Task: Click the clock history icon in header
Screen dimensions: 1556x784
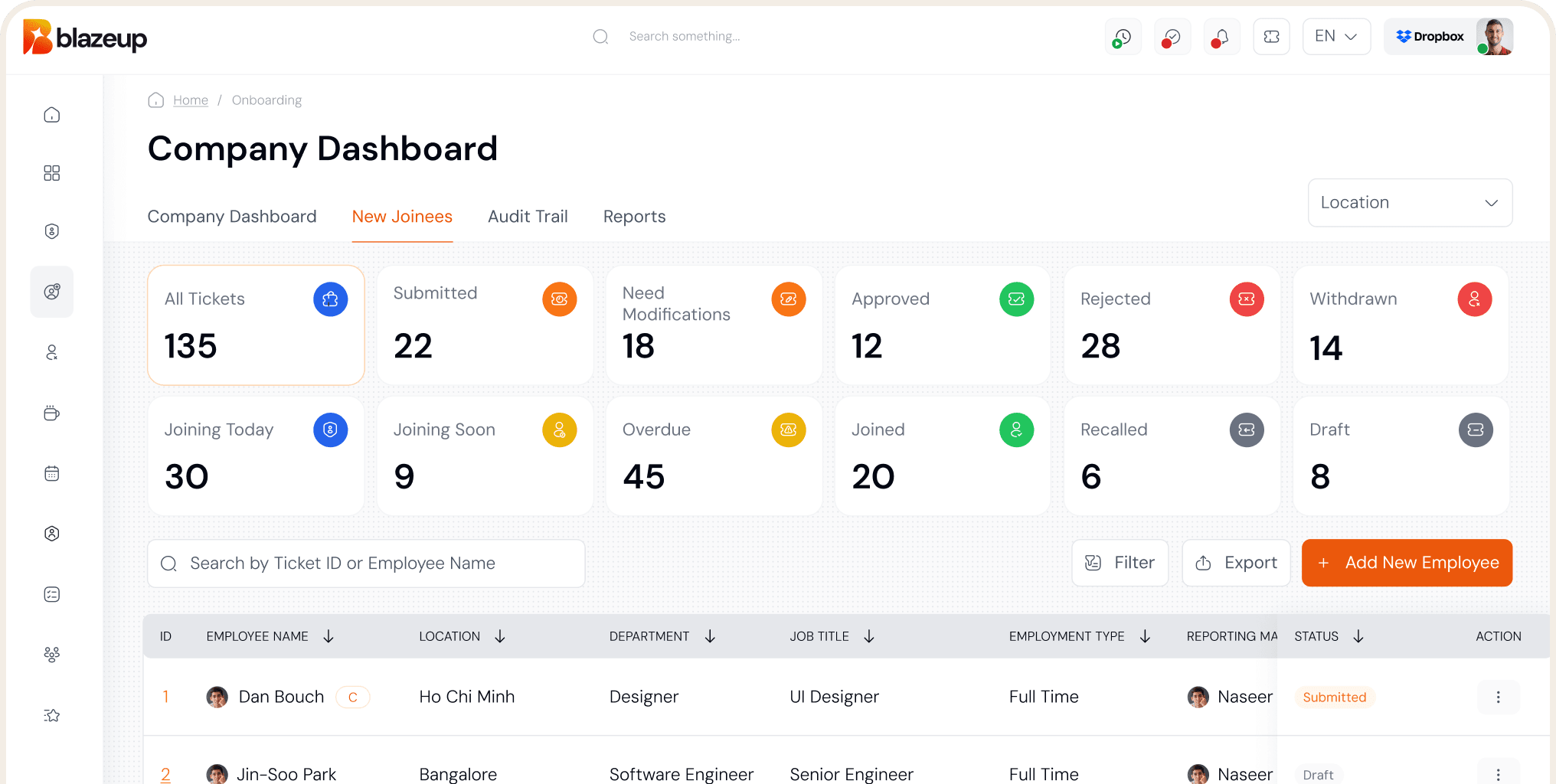Action: point(1123,37)
